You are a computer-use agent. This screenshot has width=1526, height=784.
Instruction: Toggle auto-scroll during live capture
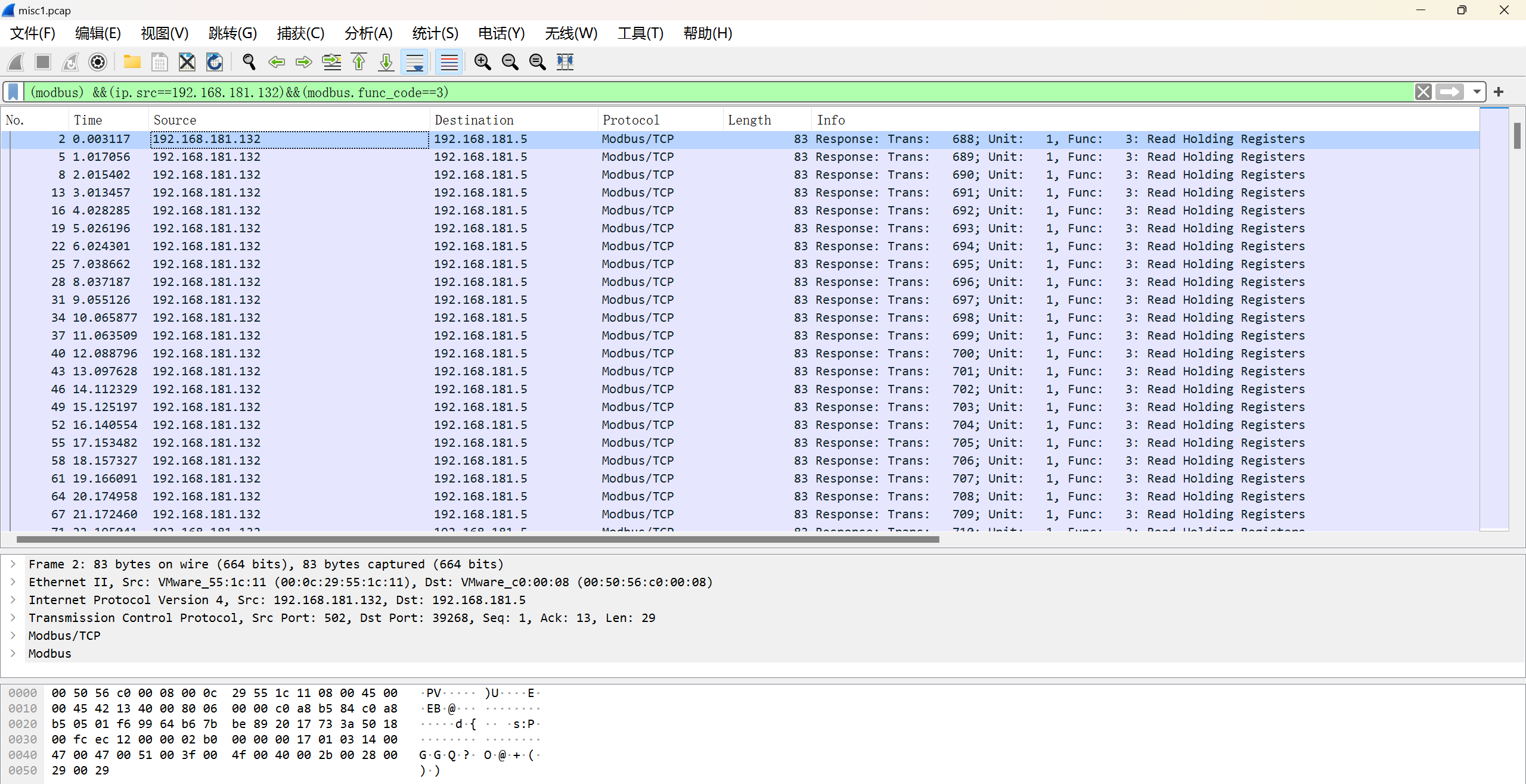(414, 62)
